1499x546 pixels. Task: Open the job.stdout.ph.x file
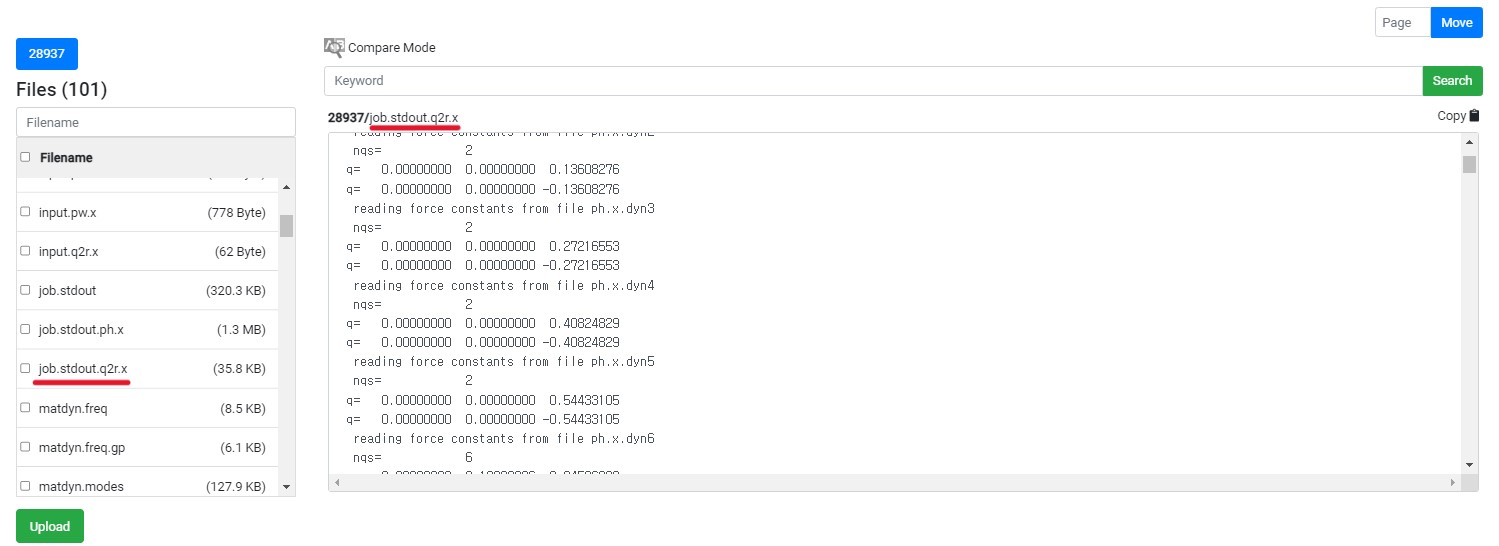81,329
